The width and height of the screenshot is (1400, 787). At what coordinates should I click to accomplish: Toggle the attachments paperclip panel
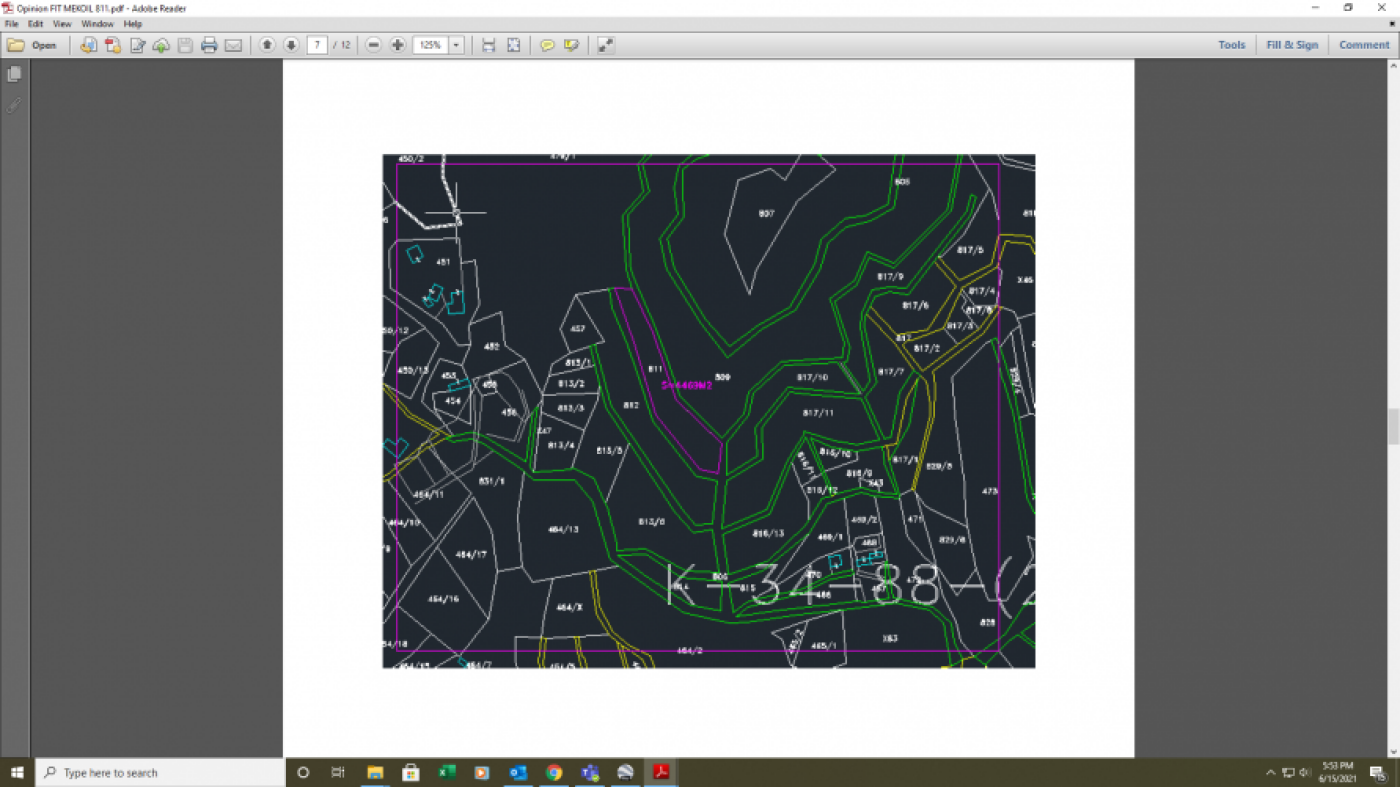tap(14, 105)
